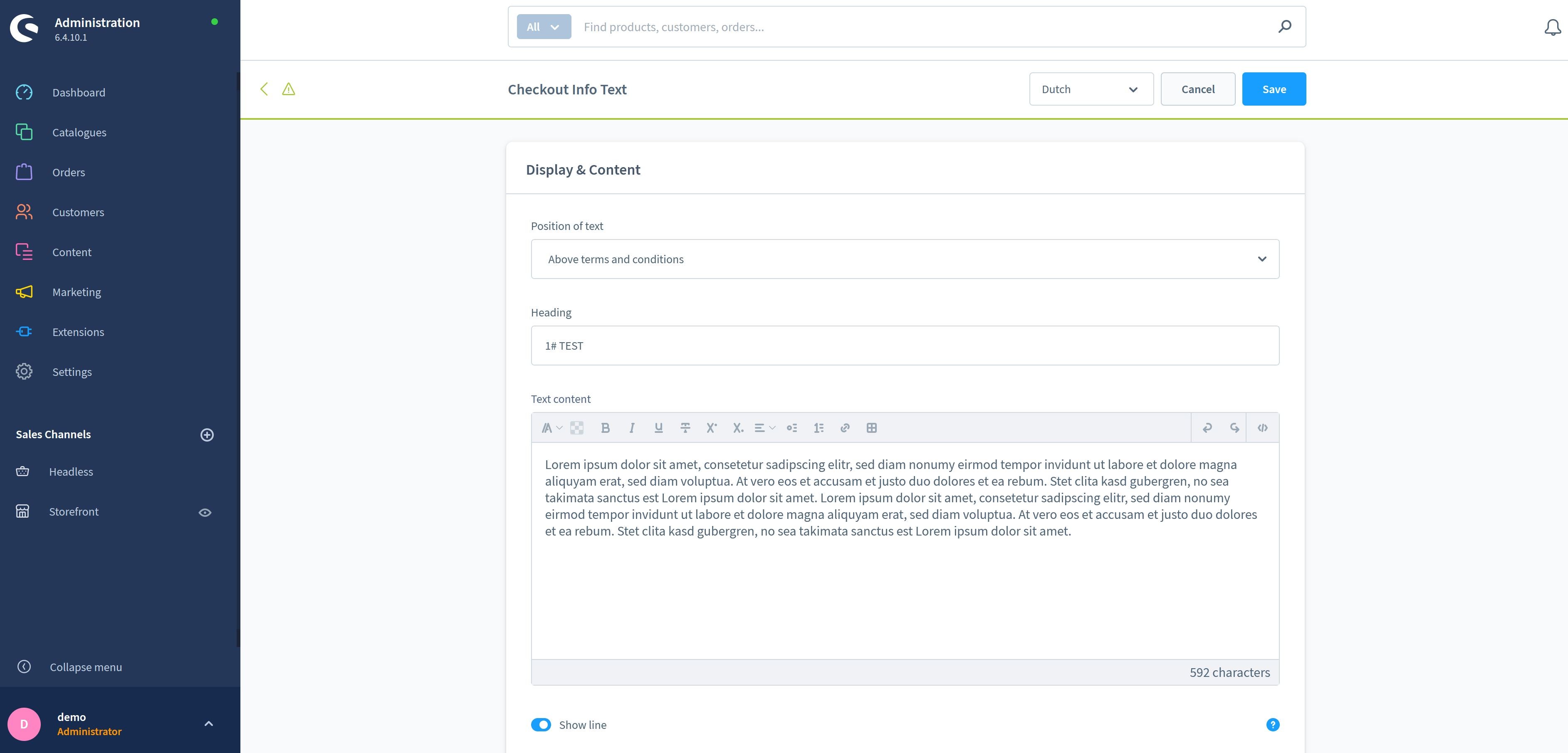This screenshot has height=753, width=1568.
Task: Toggle the Show line switch
Action: [541, 724]
